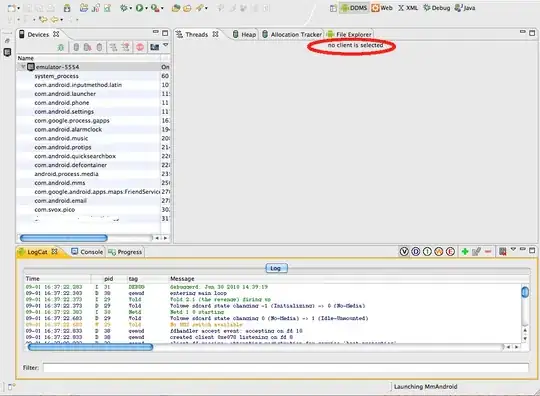The height and width of the screenshot is (396, 540).
Task: Switch to the Java perspective
Action: point(465,8)
